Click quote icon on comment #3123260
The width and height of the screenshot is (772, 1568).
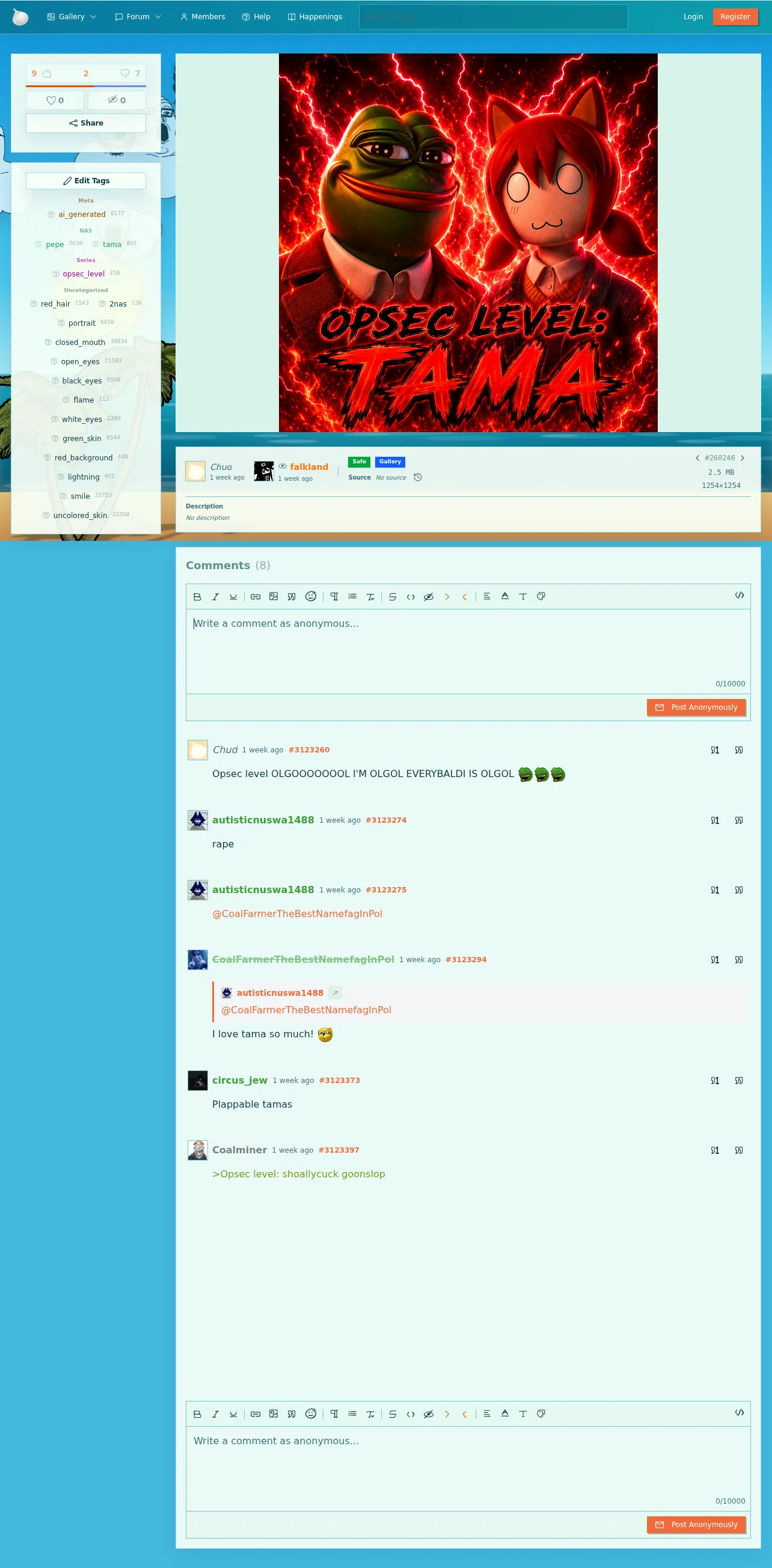(x=738, y=750)
